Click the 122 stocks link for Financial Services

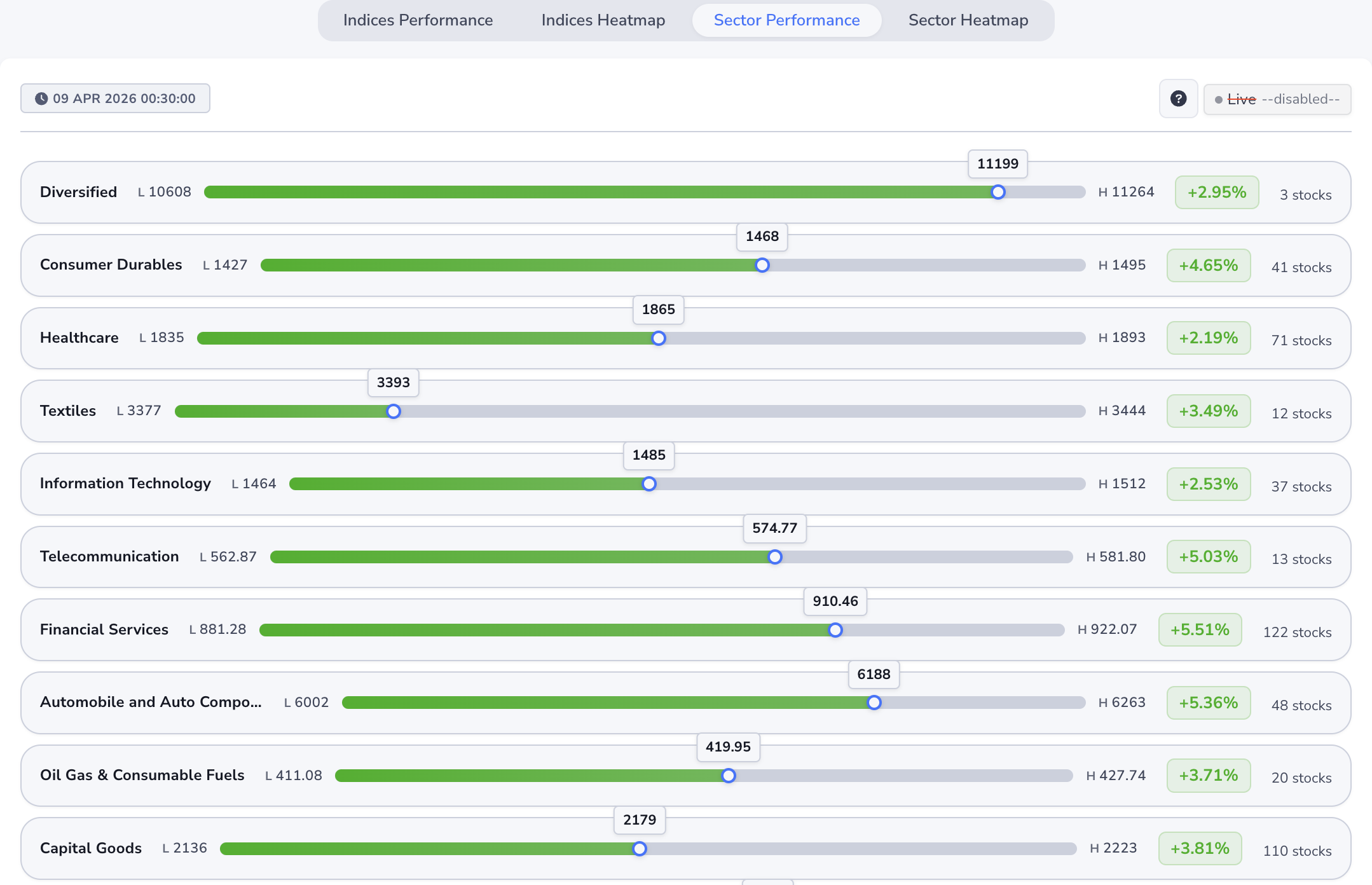click(1298, 632)
